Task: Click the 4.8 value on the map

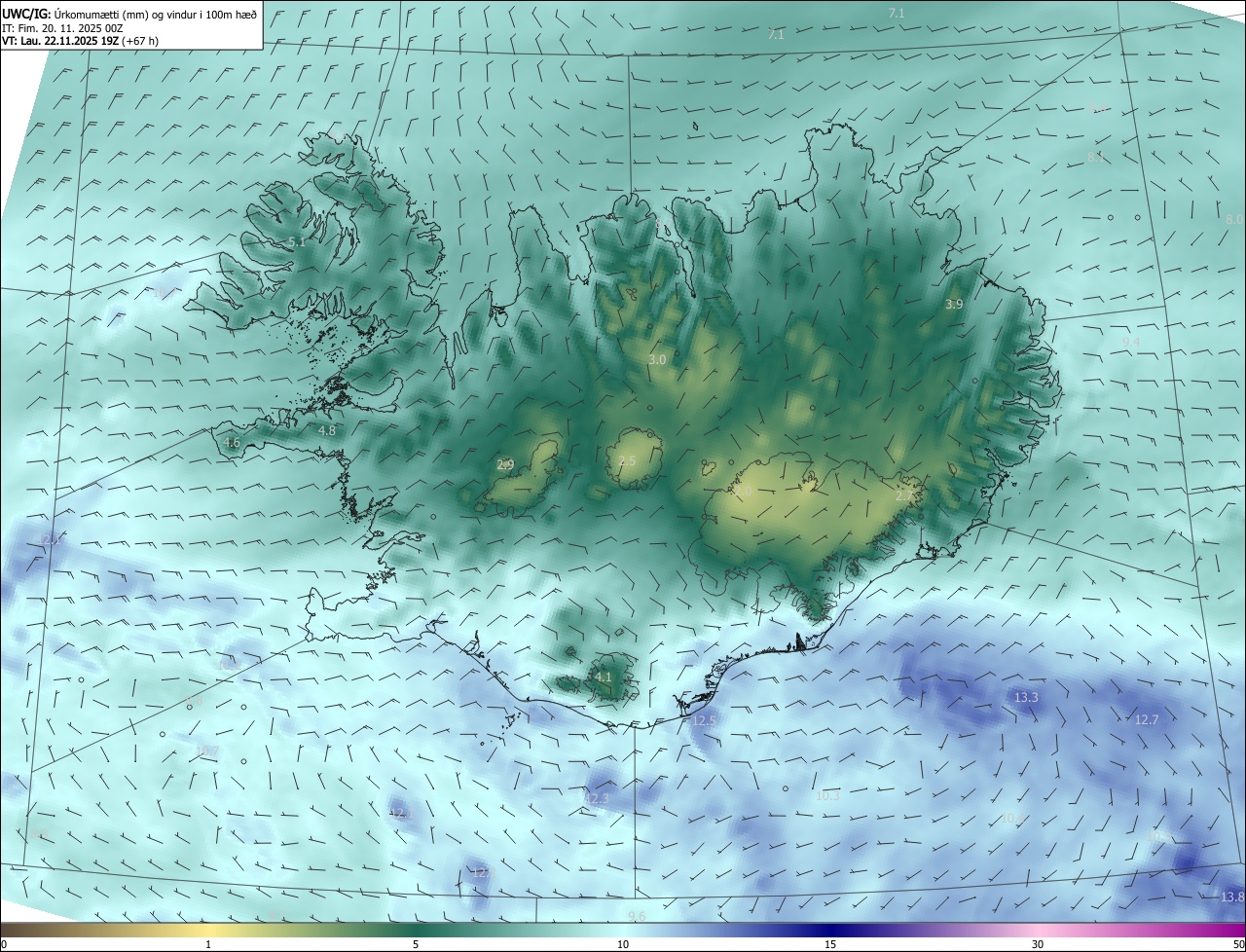Action: tap(327, 430)
